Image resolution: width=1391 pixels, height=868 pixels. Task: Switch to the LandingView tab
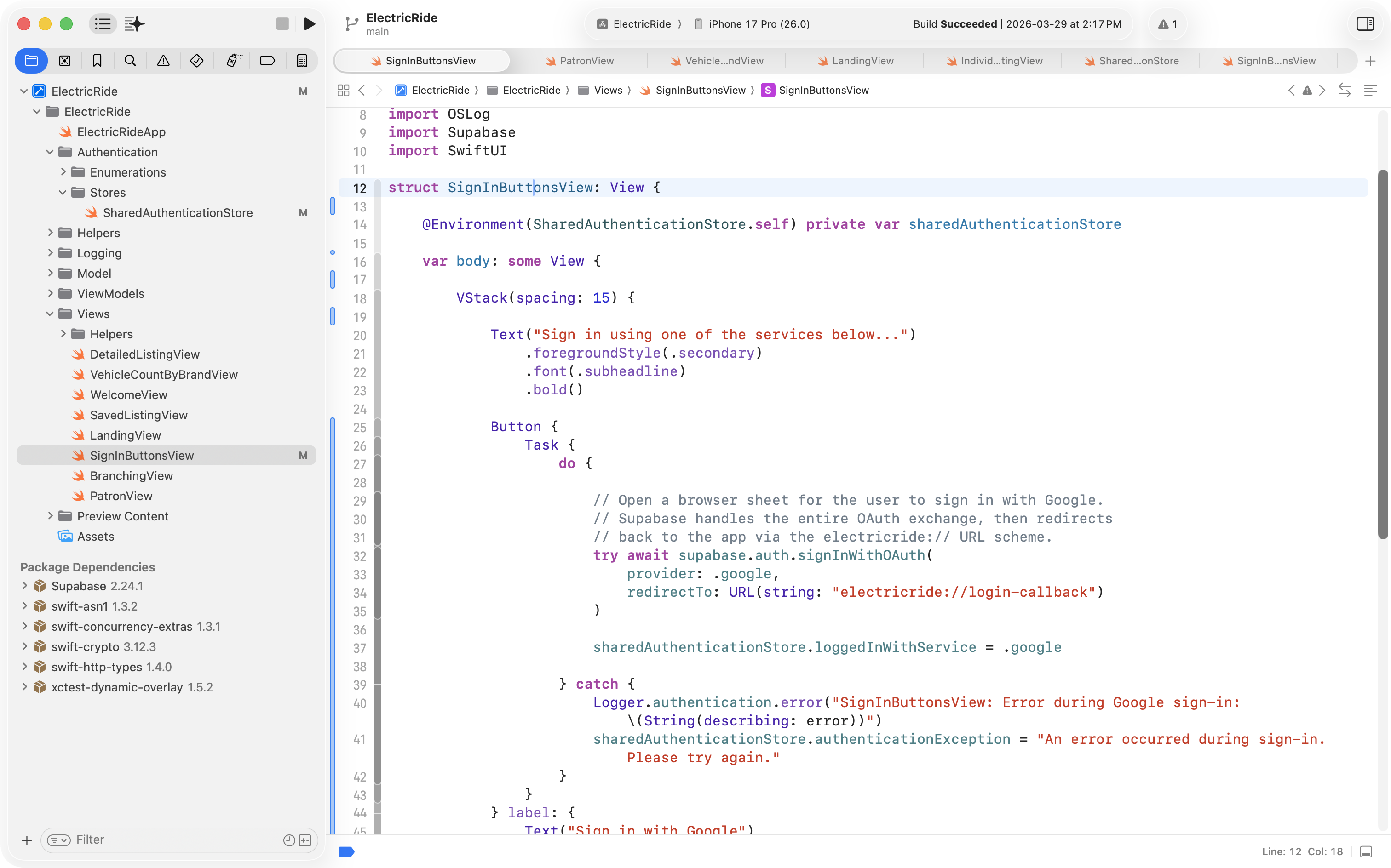pyautogui.click(x=855, y=61)
